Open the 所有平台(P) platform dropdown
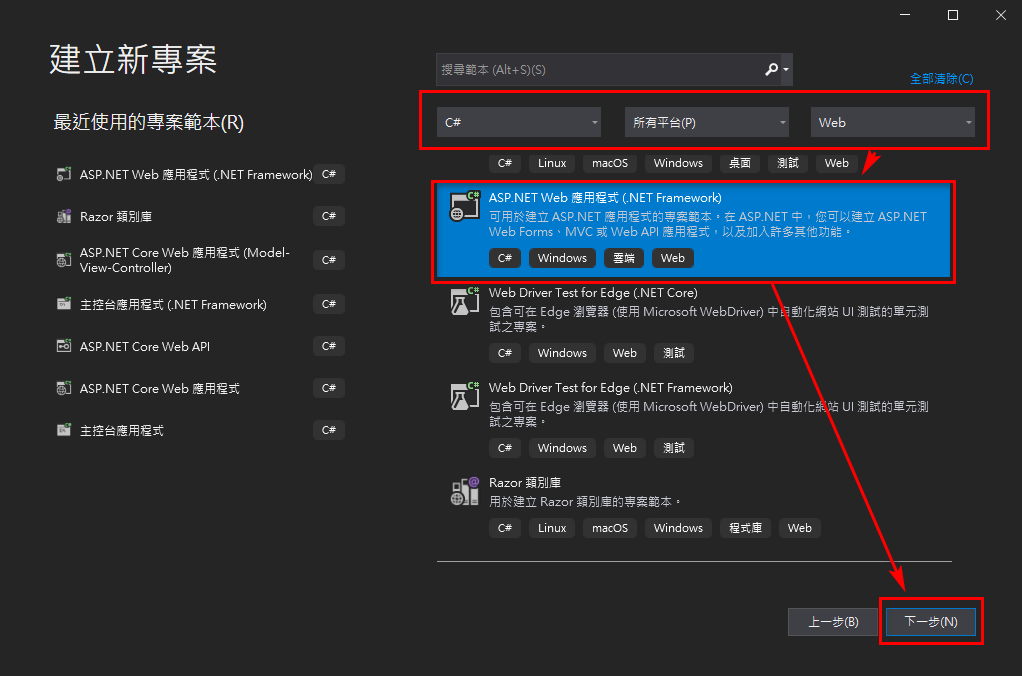The width and height of the screenshot is (1022, 676). pos(707,122)
